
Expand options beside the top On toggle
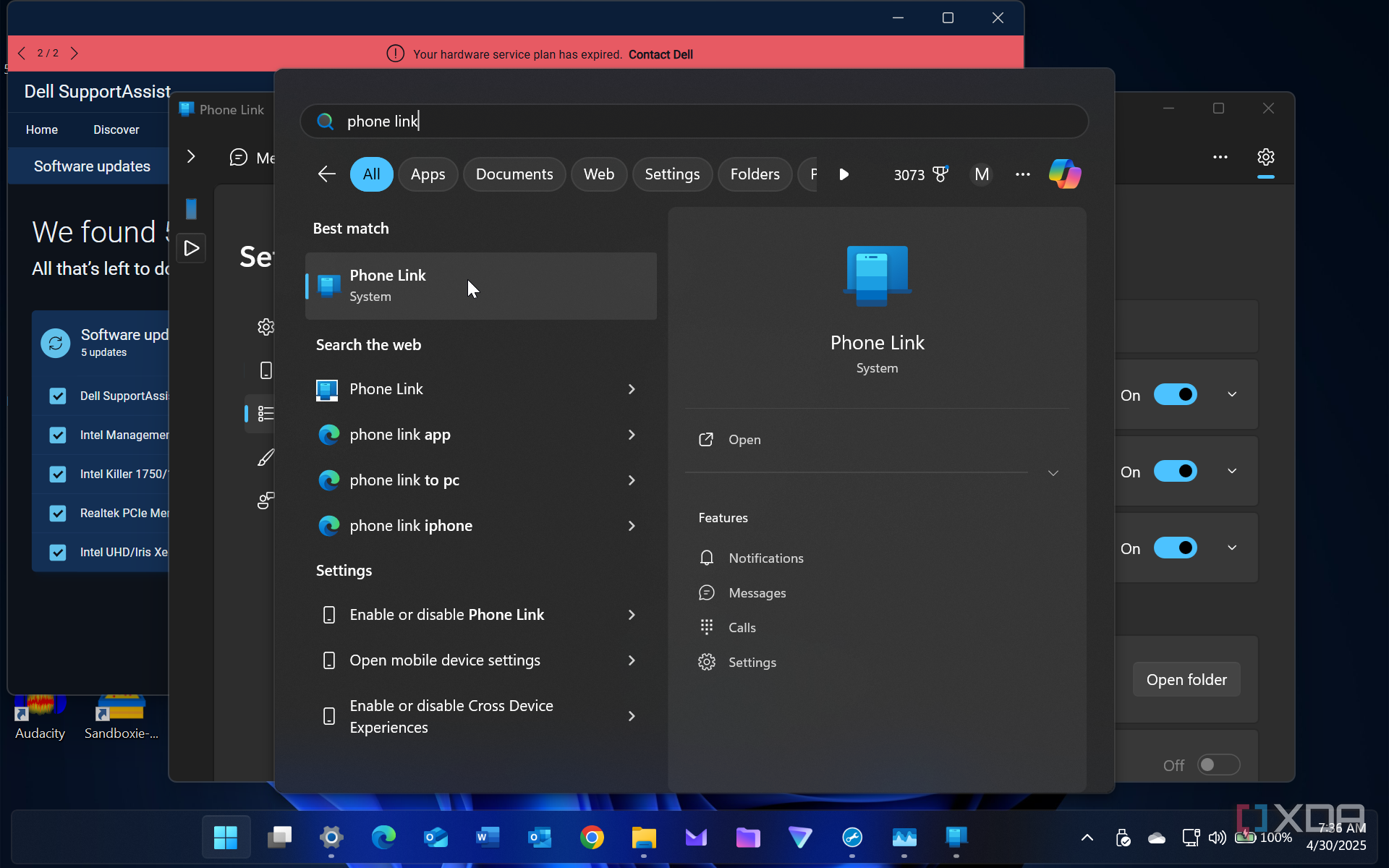coord(1232,394)
